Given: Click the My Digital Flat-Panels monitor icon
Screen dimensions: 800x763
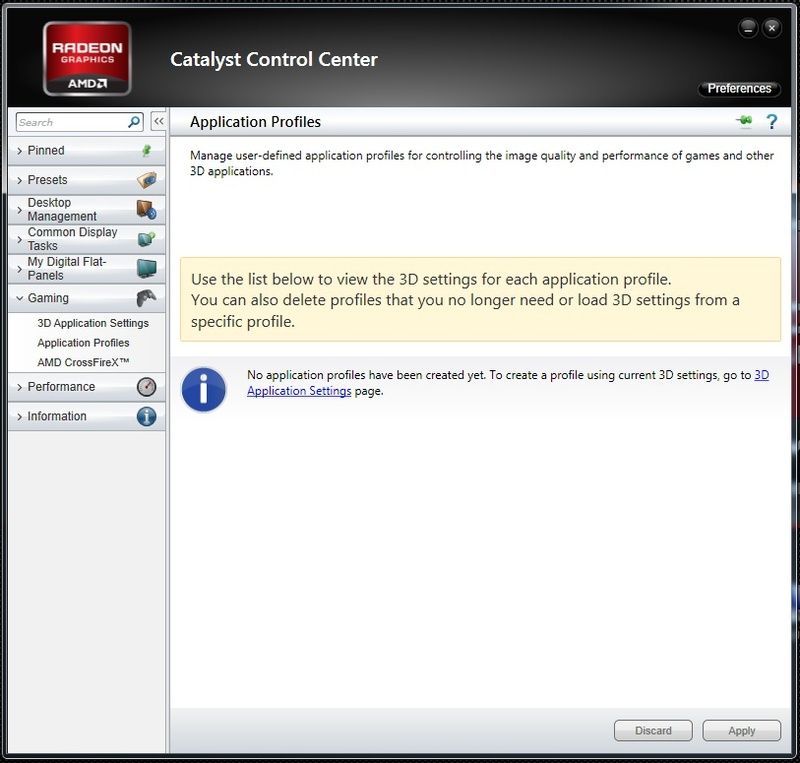Looking at the screenshot, I should [x=147, y=268].
